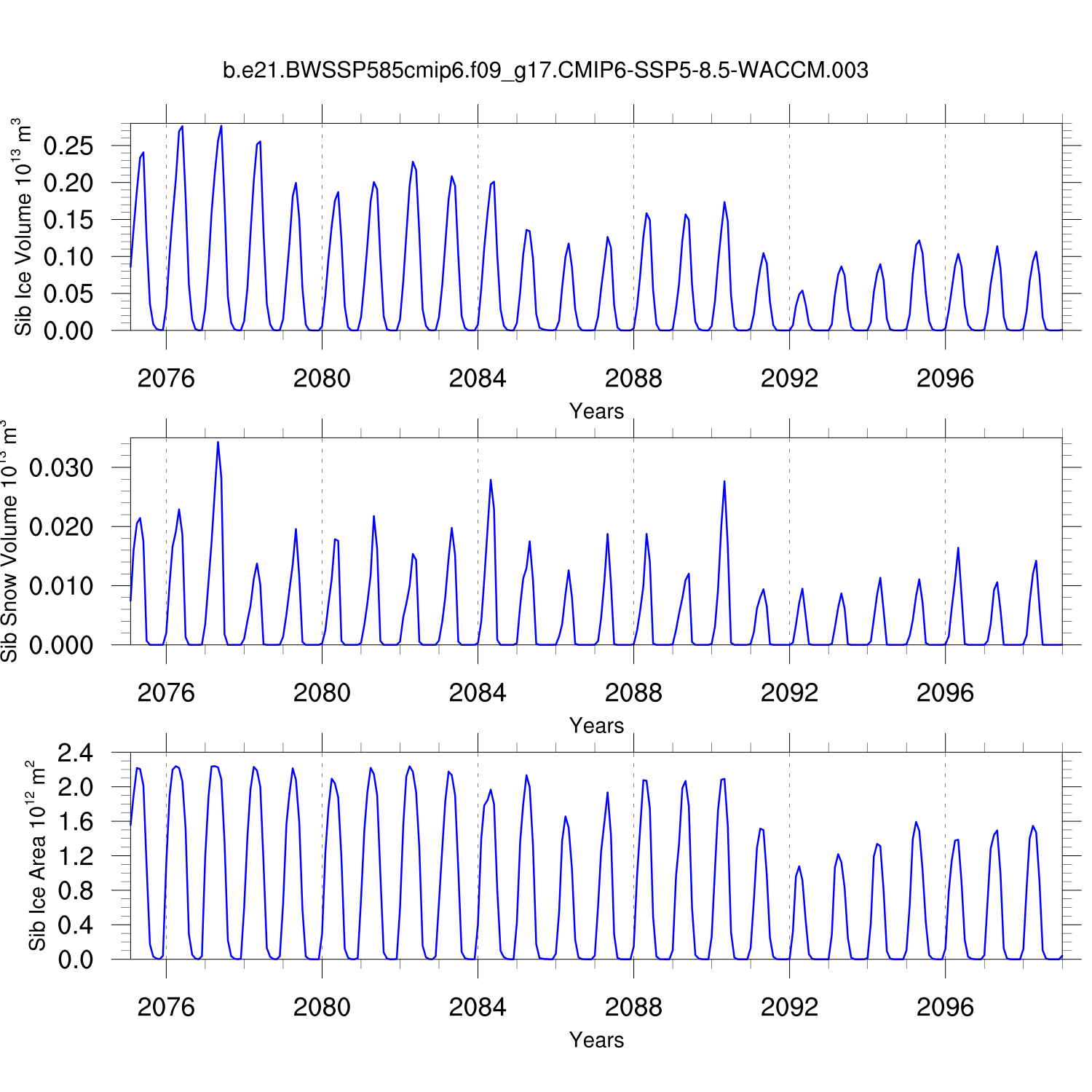Click the snow volume peak just after 2090
The image size is (1092, 1092).
pyautogui.click(x=724, y=482)
